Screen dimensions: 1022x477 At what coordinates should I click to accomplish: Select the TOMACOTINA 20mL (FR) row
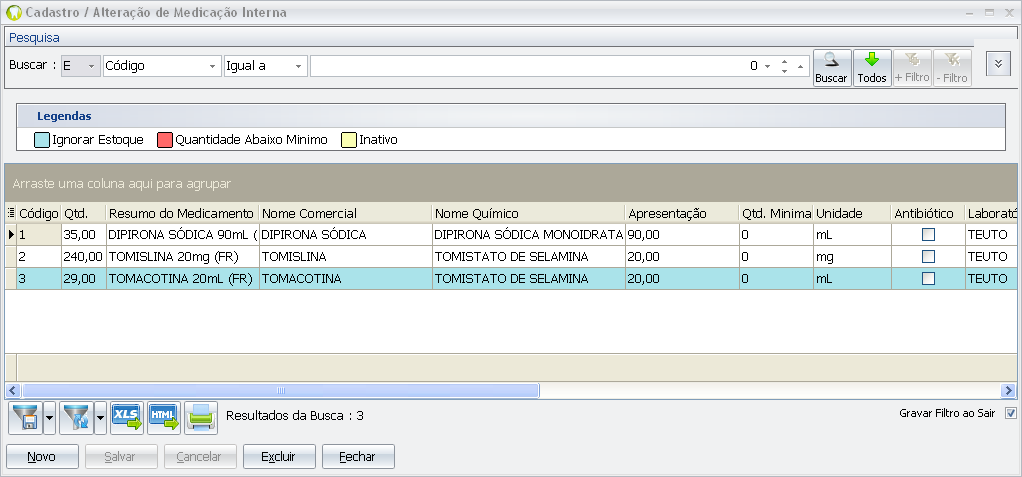(511, 279)
